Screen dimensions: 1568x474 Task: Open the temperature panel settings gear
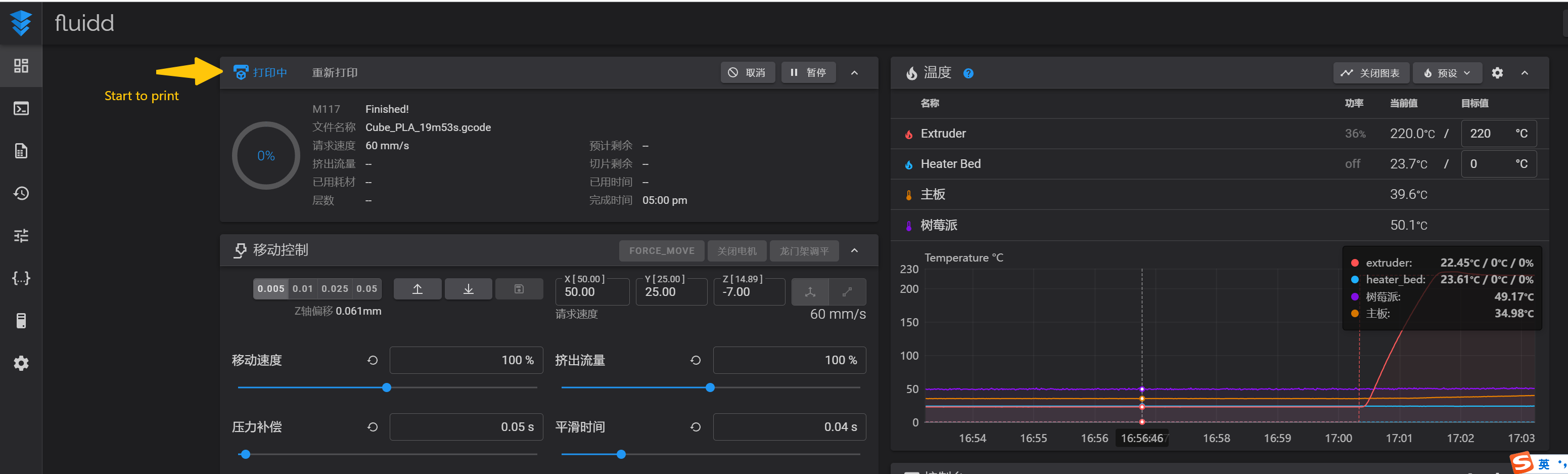tap(1497, 72)
